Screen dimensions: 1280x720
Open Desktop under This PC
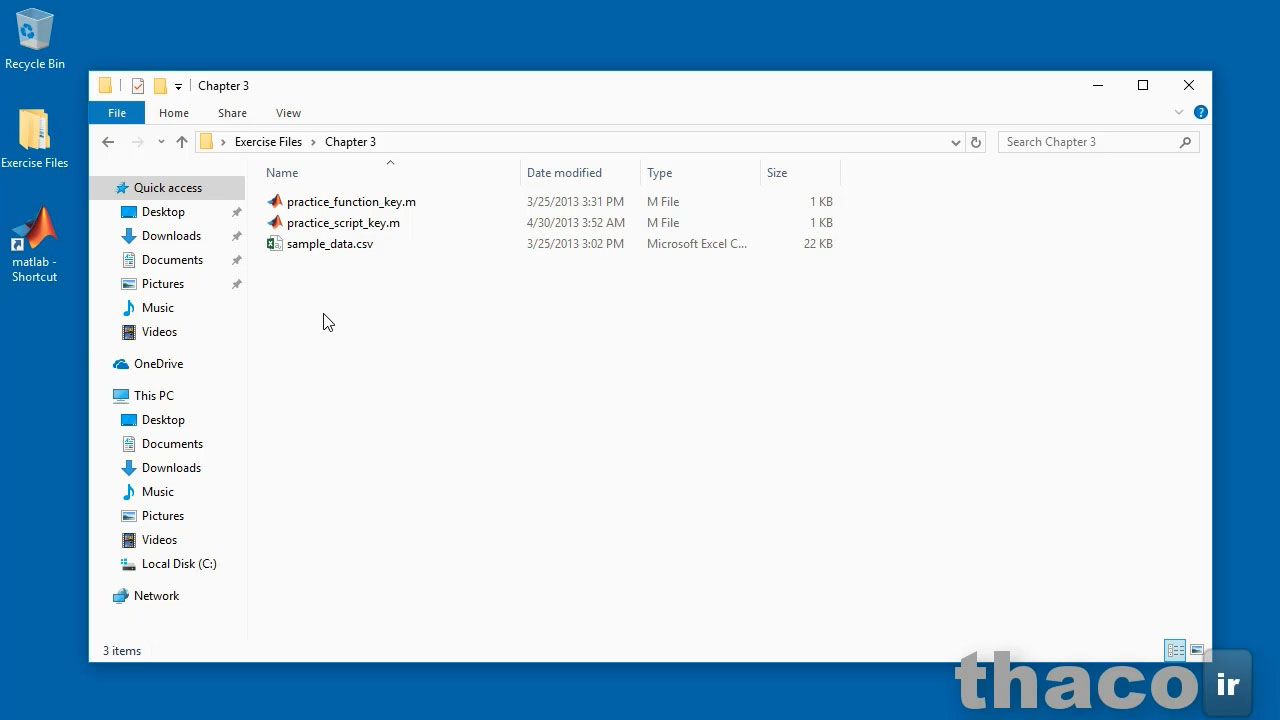click(163, 420)
